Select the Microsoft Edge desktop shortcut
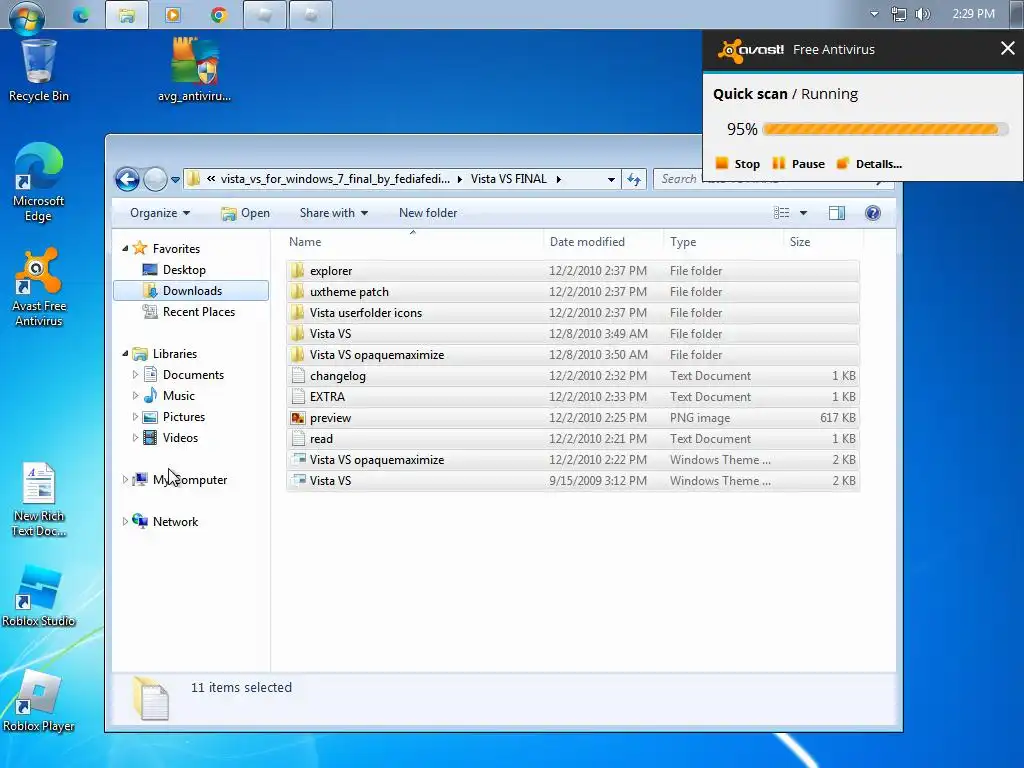Viewport: 1024px width, 768px height. 39,182
